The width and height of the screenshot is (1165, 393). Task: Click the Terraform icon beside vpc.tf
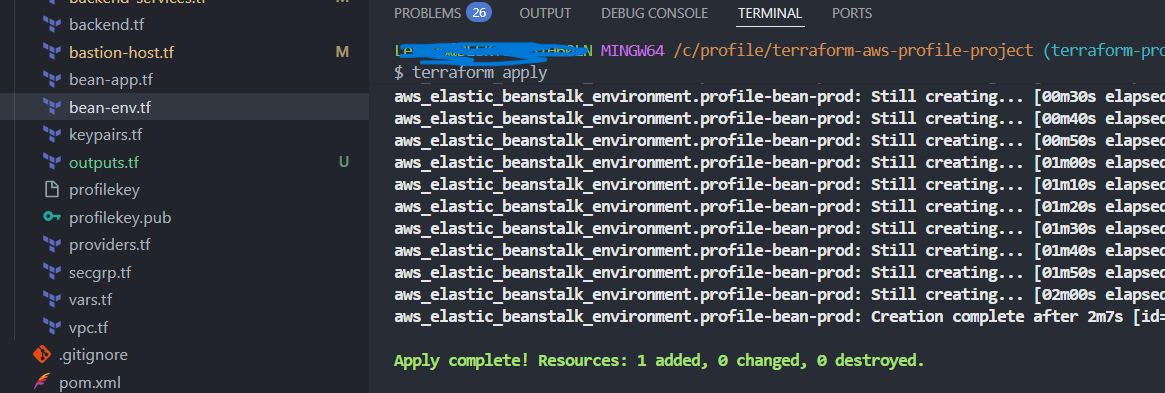(x=51, y=327)
